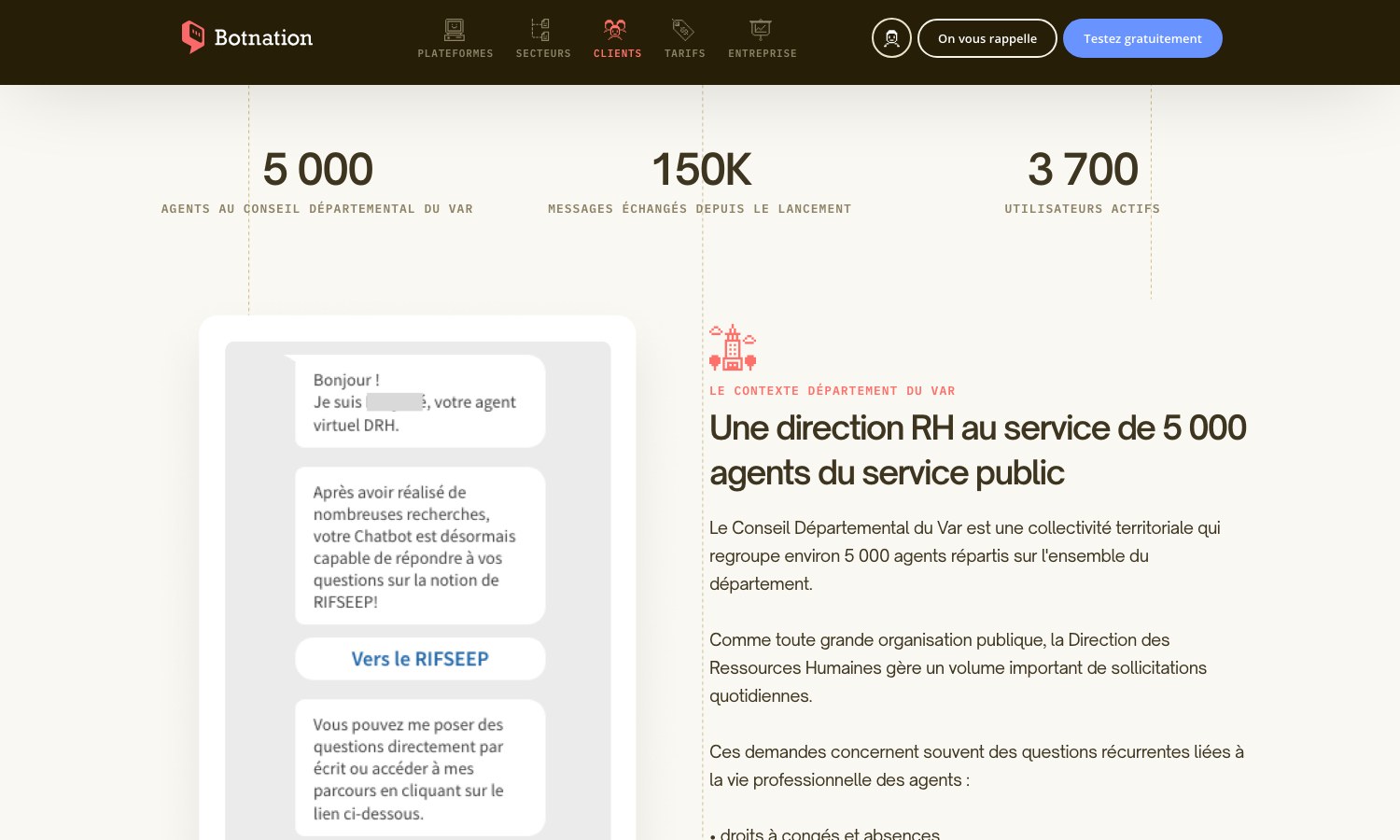Click the Entreprise presentation board icon
Screen dimensions: 1400x840
[761, 29]
